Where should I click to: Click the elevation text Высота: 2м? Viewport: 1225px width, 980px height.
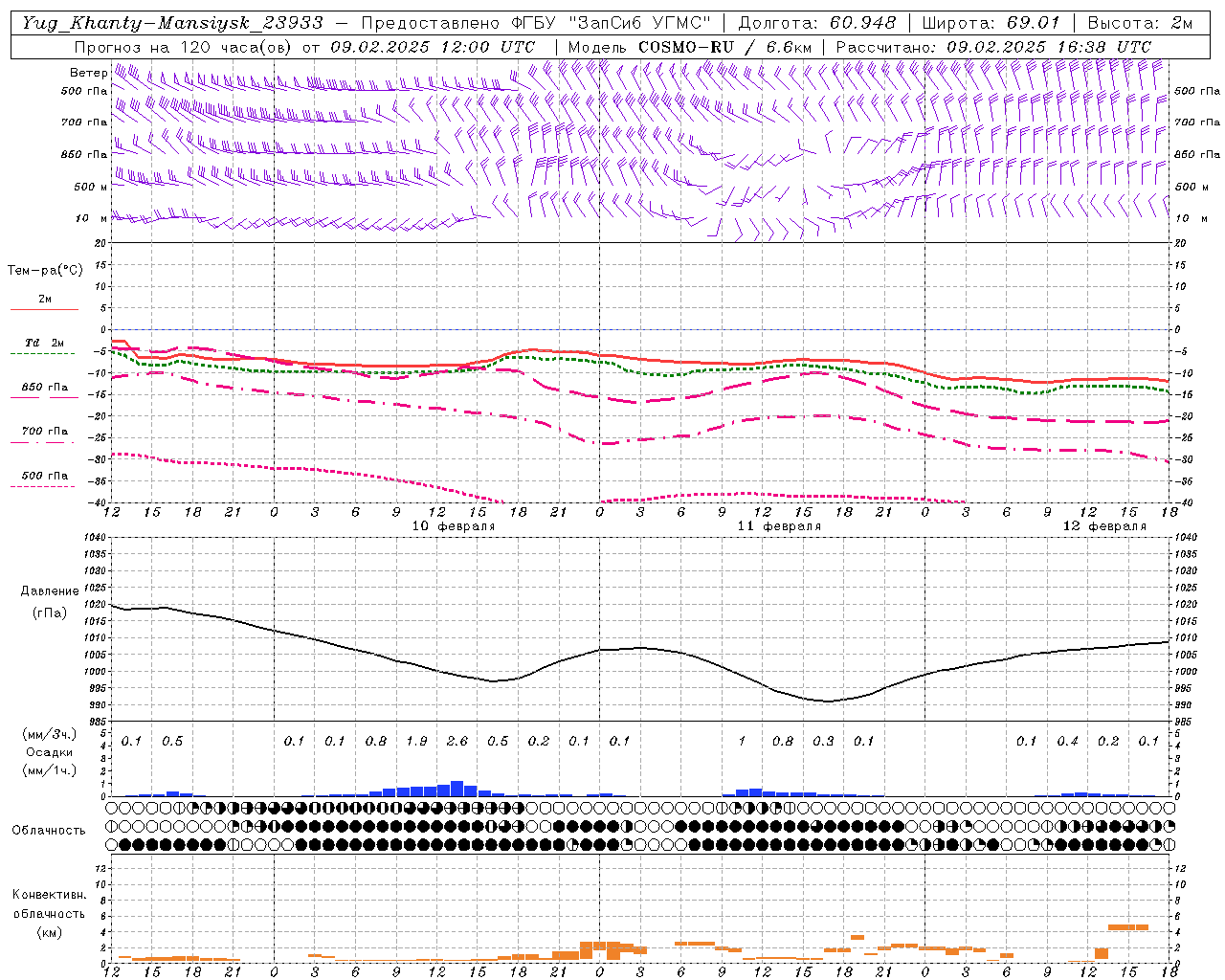pyautogui.click(x=1140, y=22)
